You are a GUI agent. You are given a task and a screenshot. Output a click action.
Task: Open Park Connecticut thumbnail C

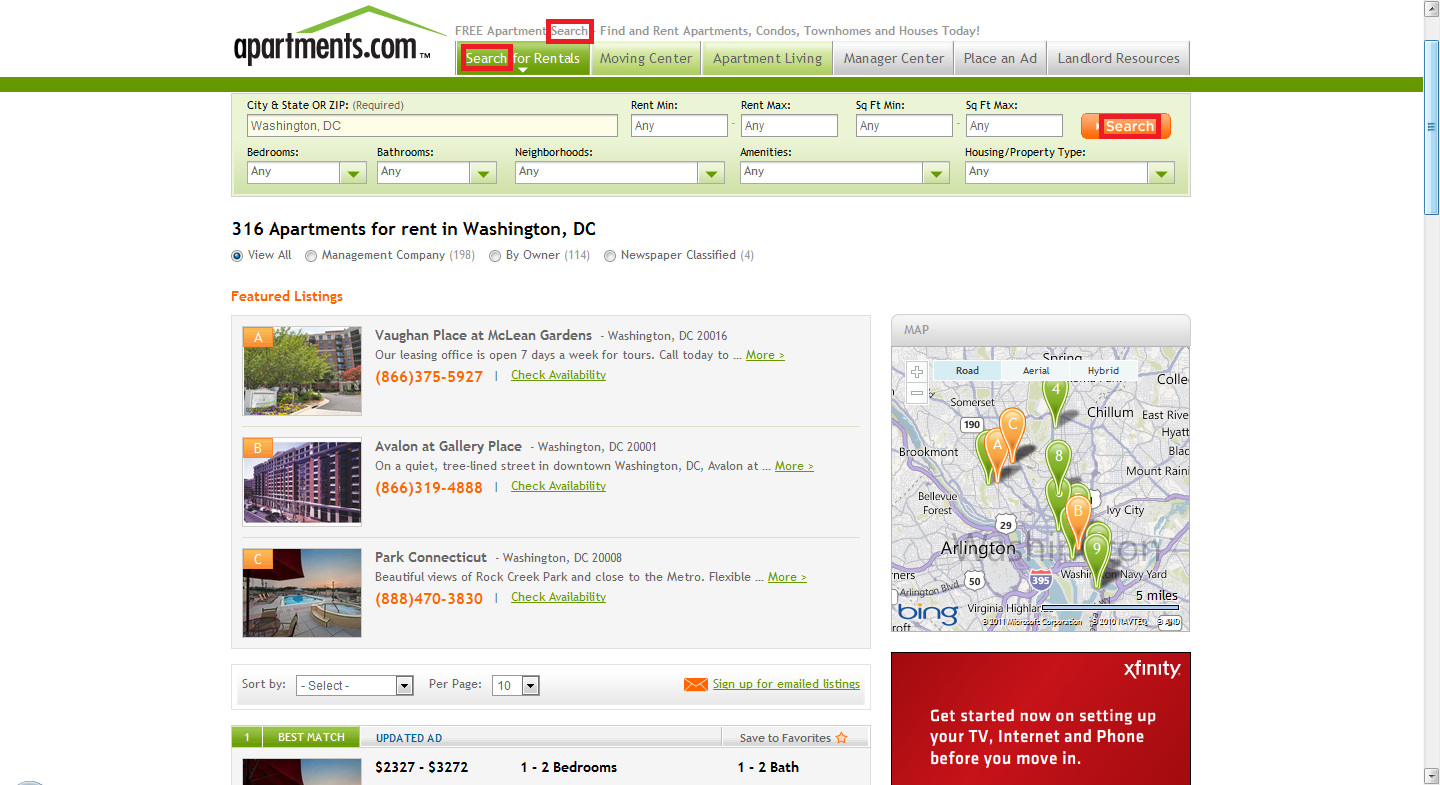point(302,593)
